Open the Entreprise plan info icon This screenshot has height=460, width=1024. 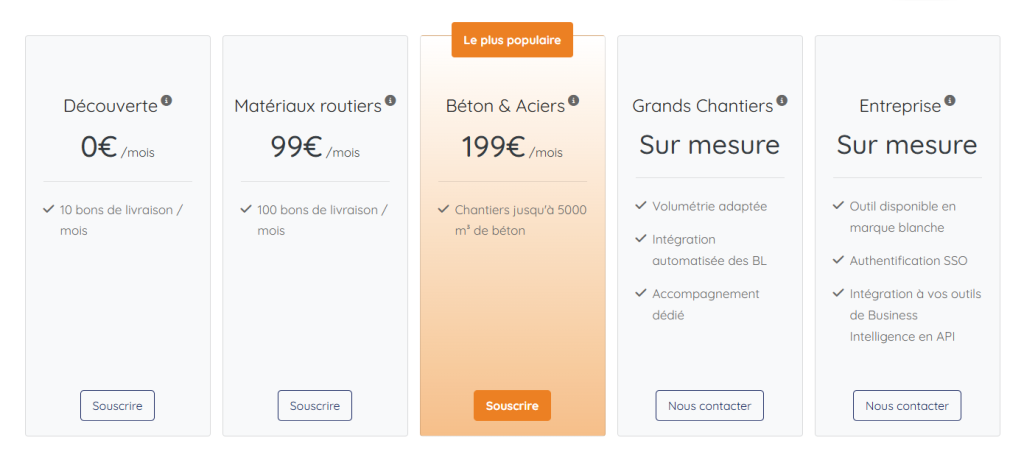[x=950, y=101]
